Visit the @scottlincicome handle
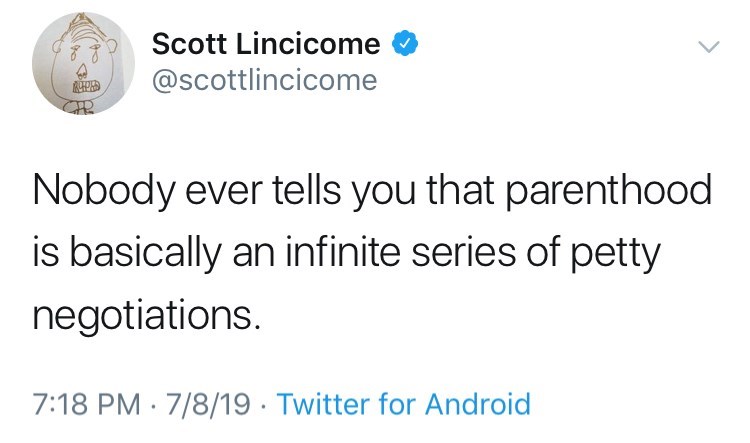This screenshot has width=750, height=443. click(x=264, y=79)
